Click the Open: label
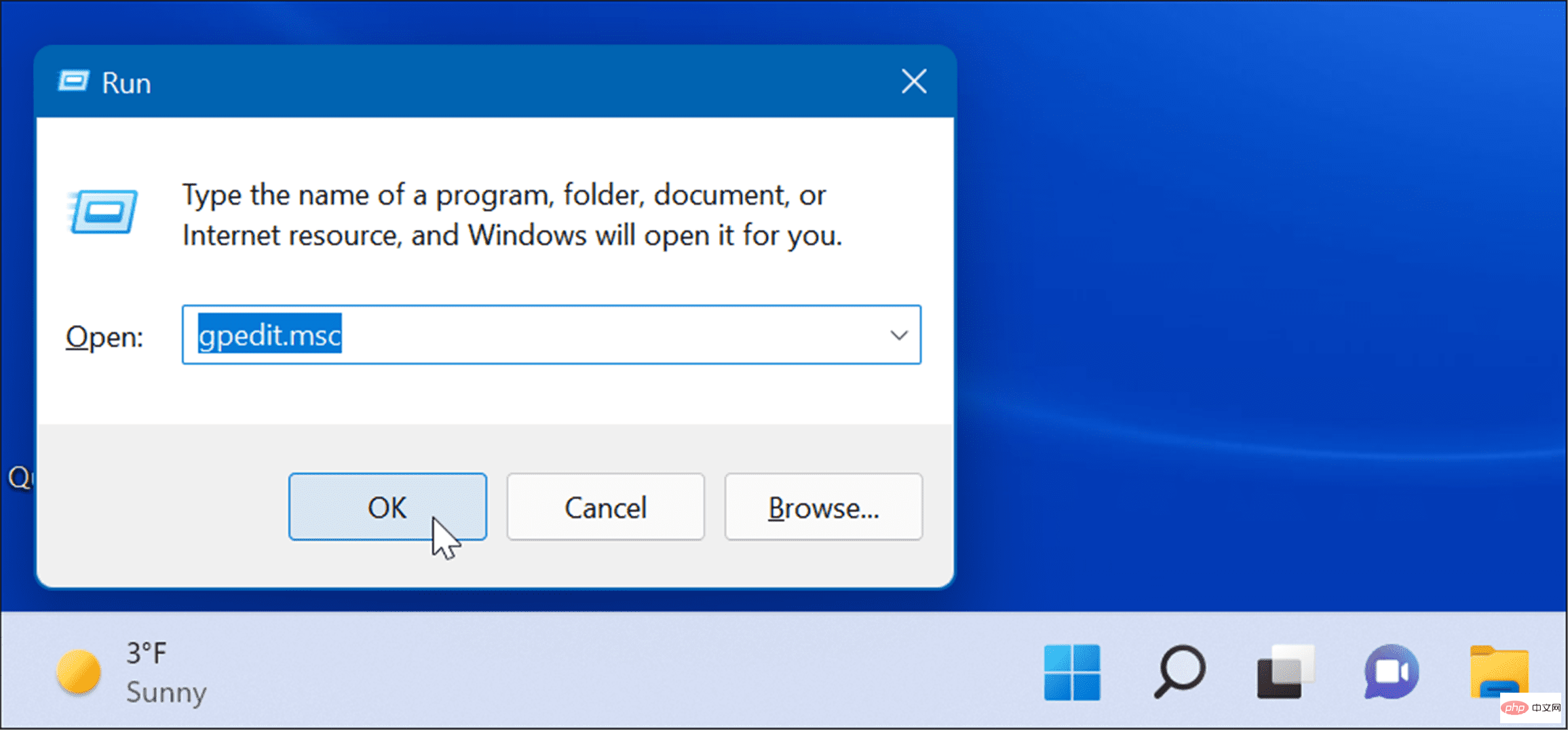The width and height of the screenshot is (1568, 730). (x=104, y=337)
